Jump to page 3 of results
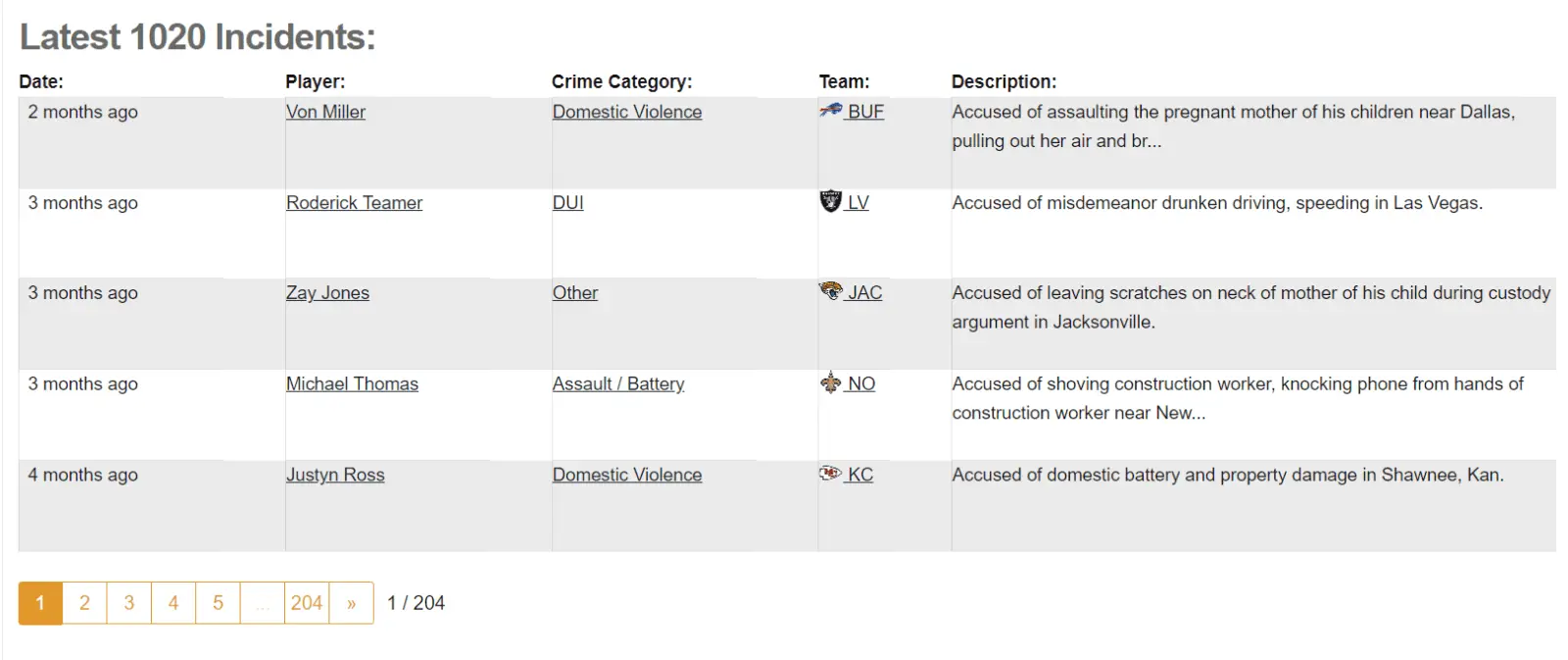1568x660 pixels. coord(129,603)
